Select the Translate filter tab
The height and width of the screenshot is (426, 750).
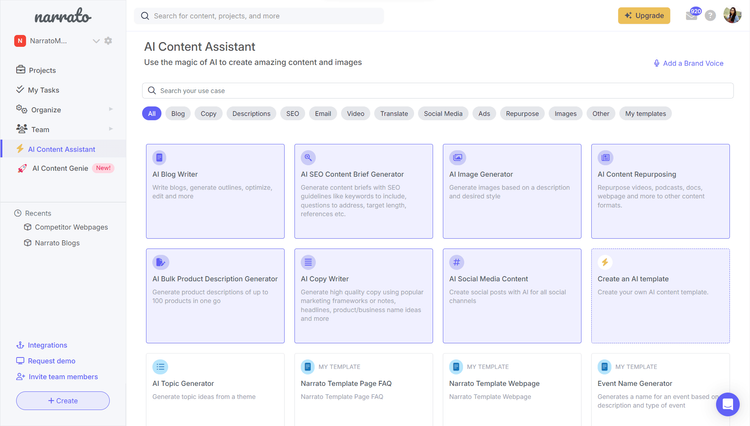(x=394, y=113)
